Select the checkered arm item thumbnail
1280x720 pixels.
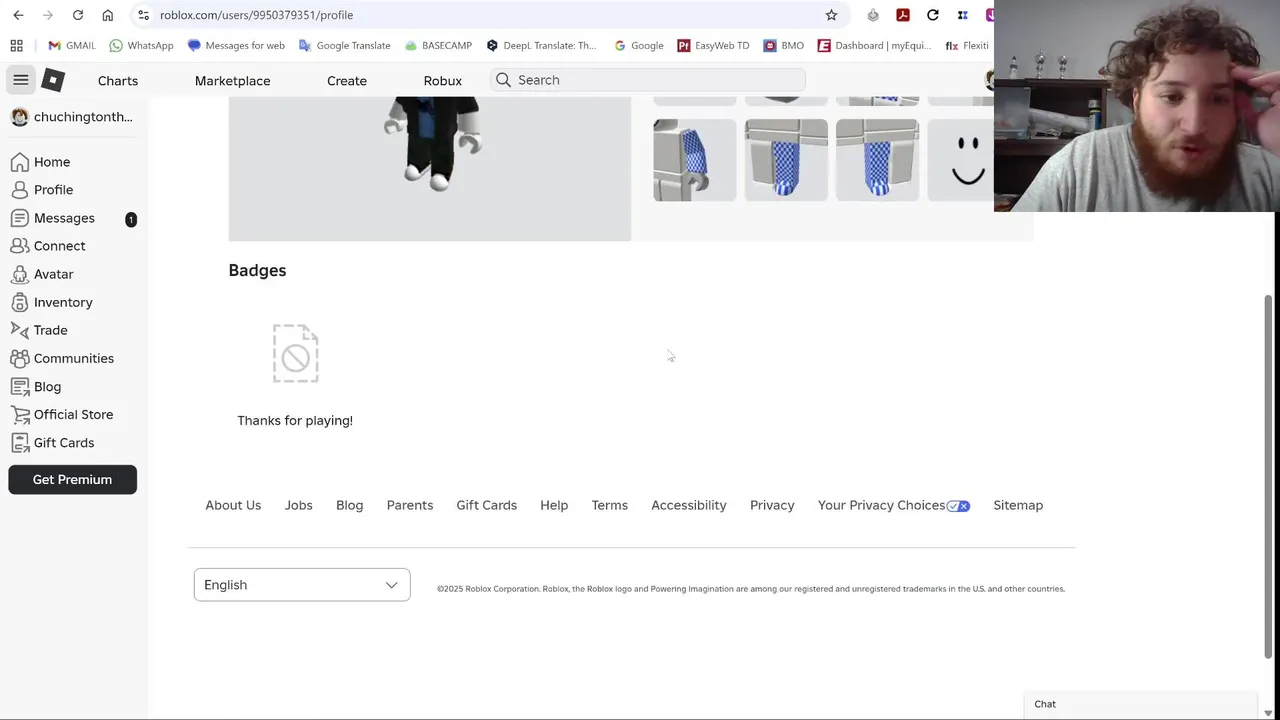click(695, 160)
